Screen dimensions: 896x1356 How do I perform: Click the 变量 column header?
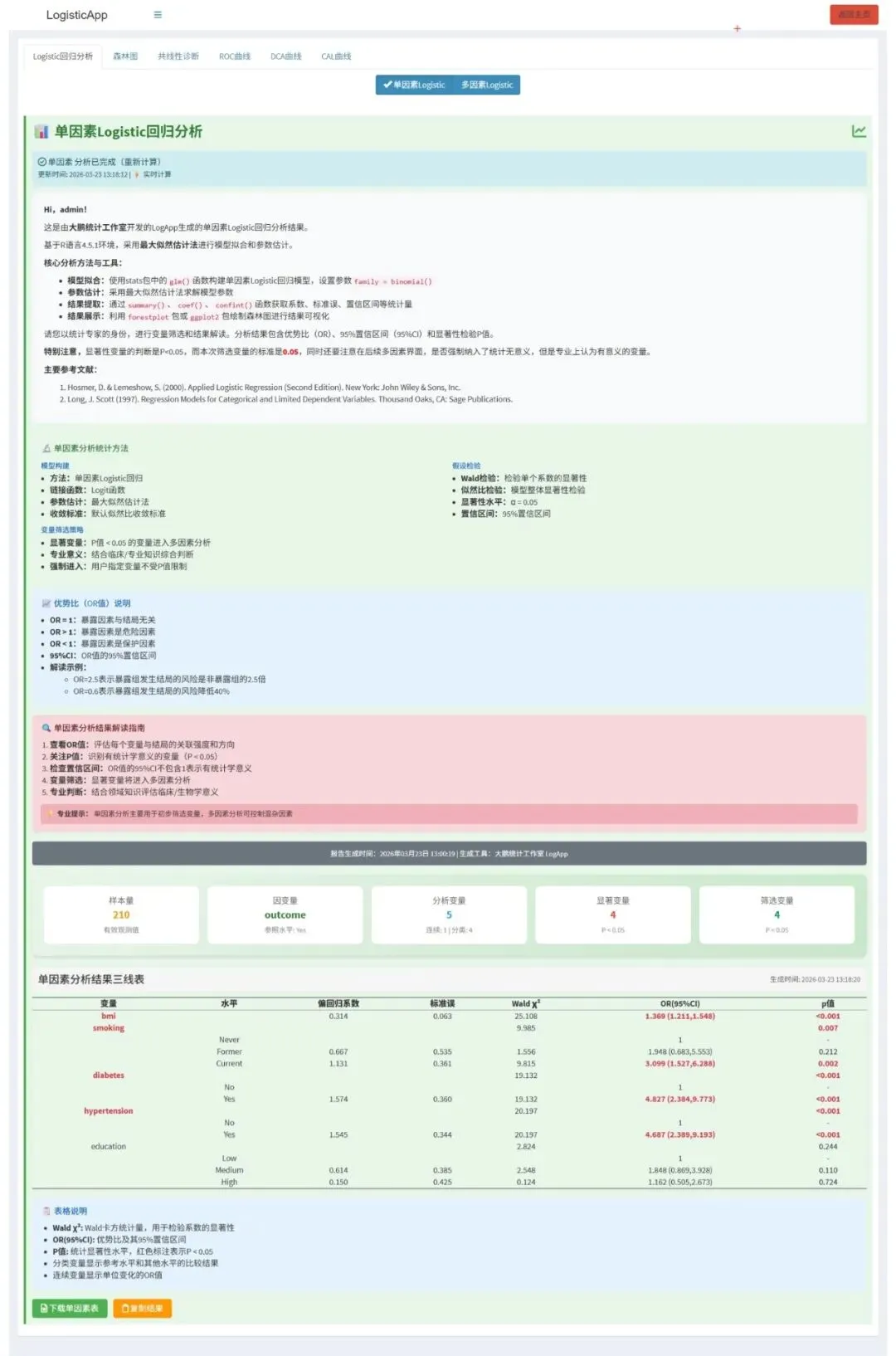point(109,1003)
